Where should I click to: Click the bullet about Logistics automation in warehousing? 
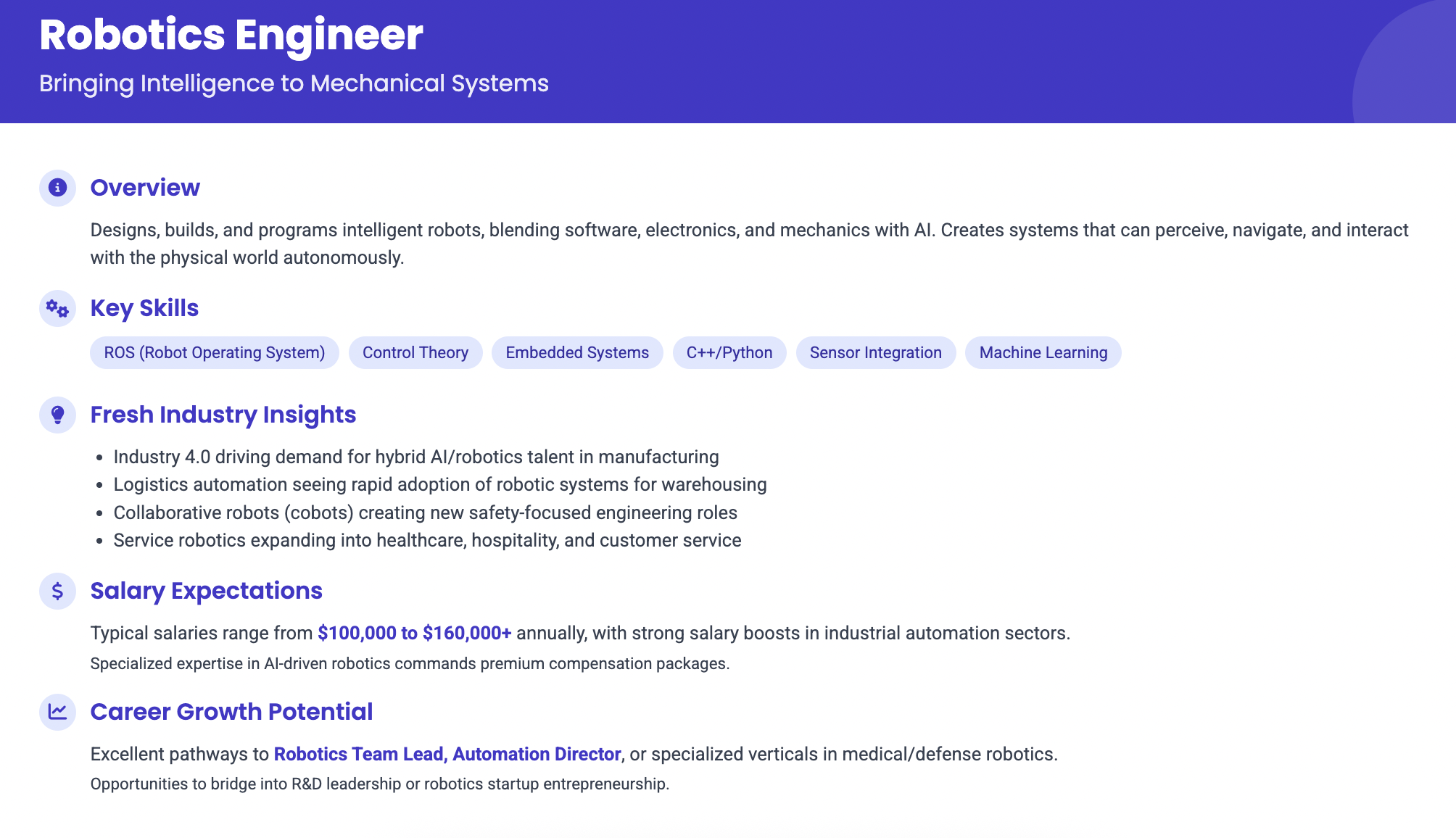tap(440, 484)
